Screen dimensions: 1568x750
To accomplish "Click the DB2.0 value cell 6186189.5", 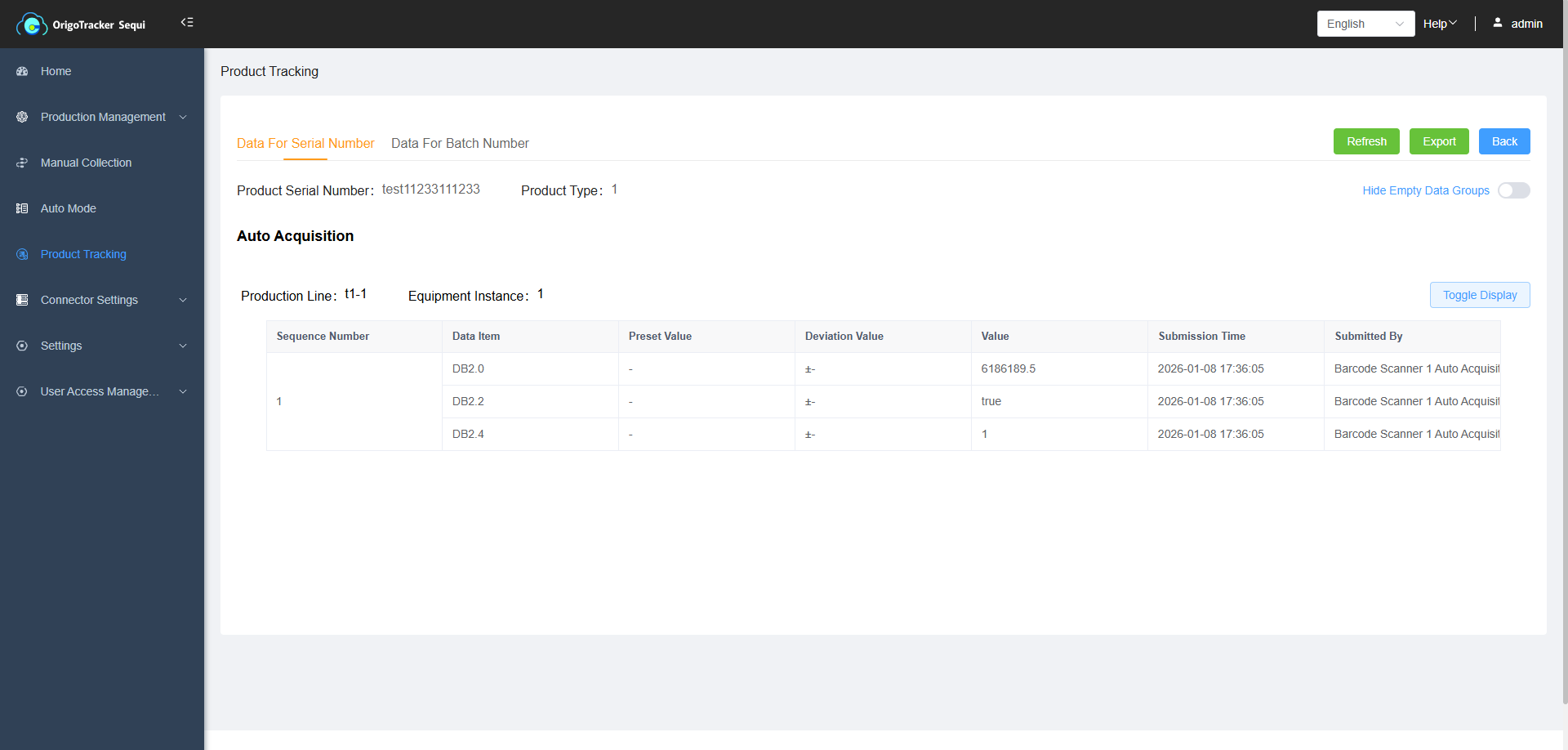I will pos(1008,369).
